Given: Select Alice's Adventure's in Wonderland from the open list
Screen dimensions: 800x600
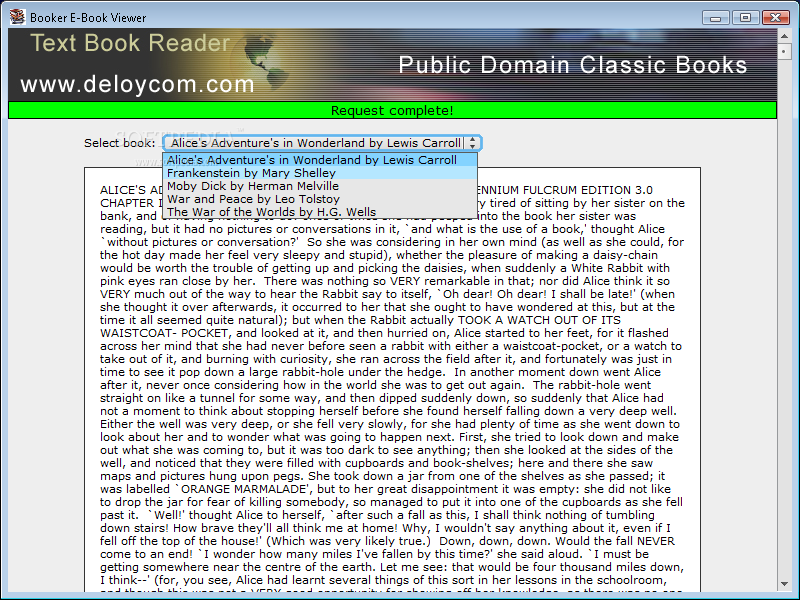Looking at the screenshot, I should pos(320,160).
